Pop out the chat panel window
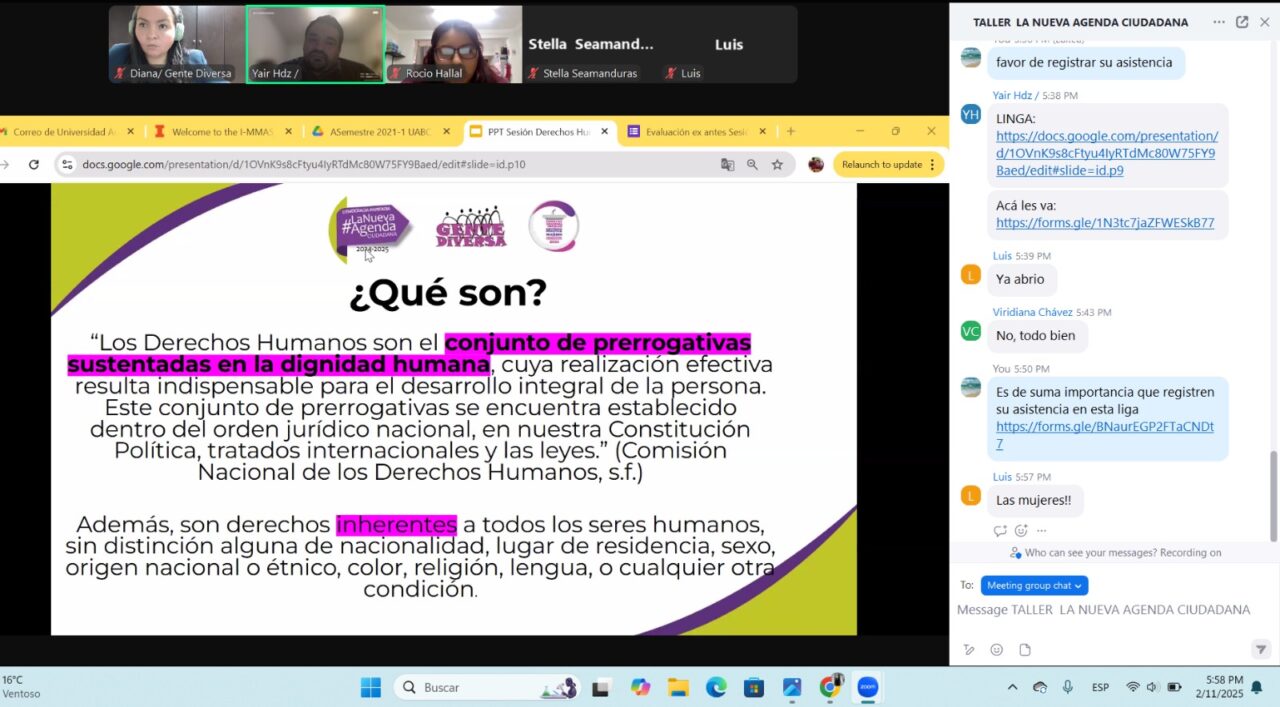The width and height of the screenshot is (1280, 707). pyautogui.click(x=1242, y=22)
